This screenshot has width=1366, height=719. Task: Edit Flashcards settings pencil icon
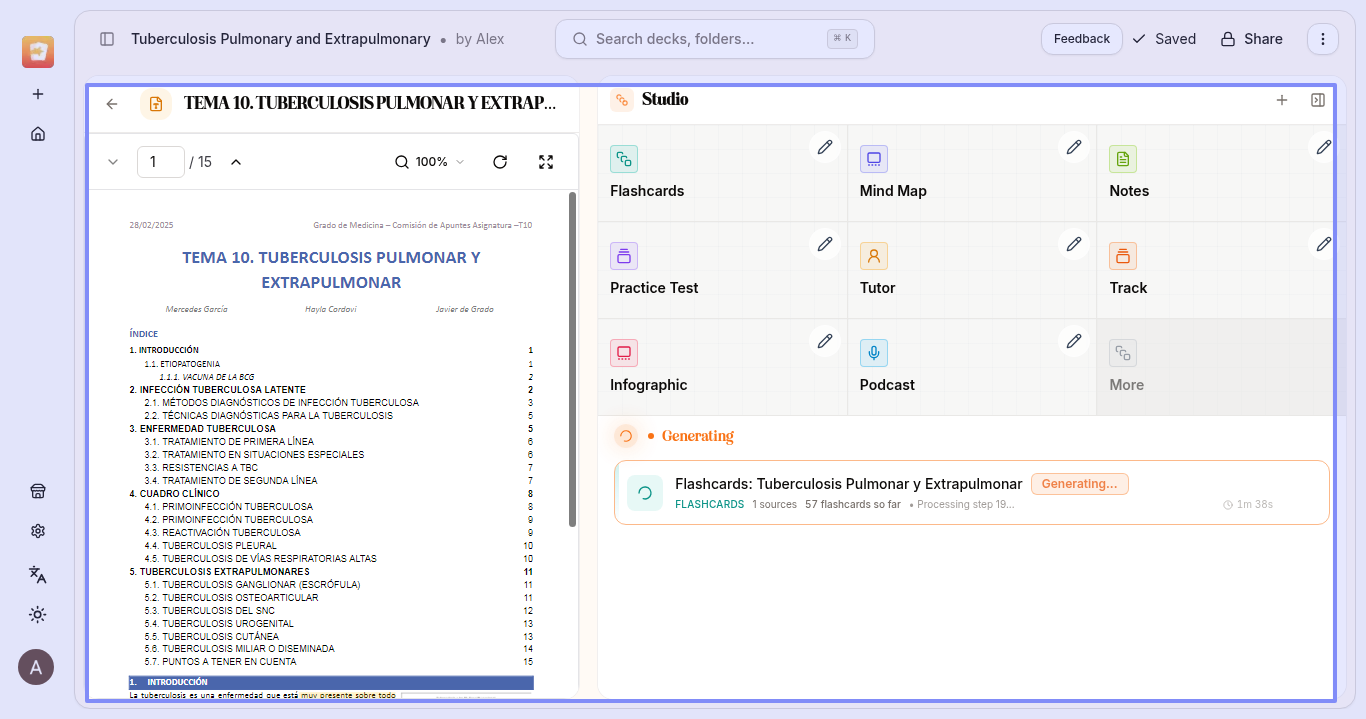click(824, 147)
